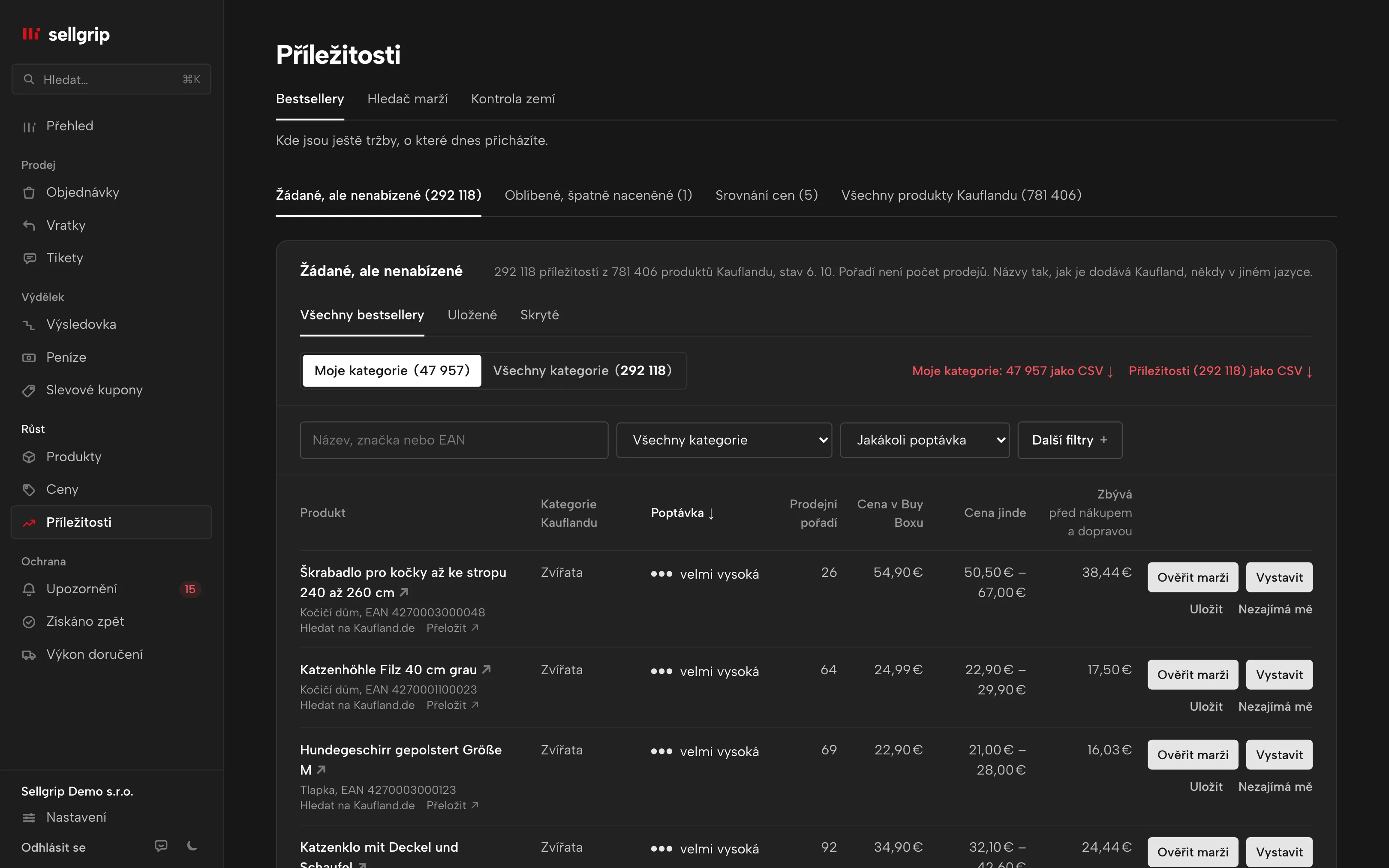Image resolution: width=1389 pixels, height=868 pixels.
Task: Open external link arrow for Katzenhöhle Filz
Action: click(487, 670)
